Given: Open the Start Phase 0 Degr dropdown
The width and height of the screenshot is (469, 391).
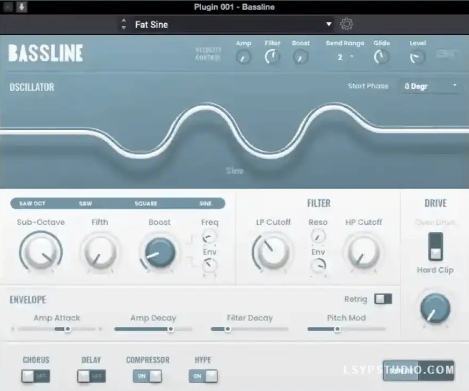Looking at the screenshot, I should click(430, 86).
